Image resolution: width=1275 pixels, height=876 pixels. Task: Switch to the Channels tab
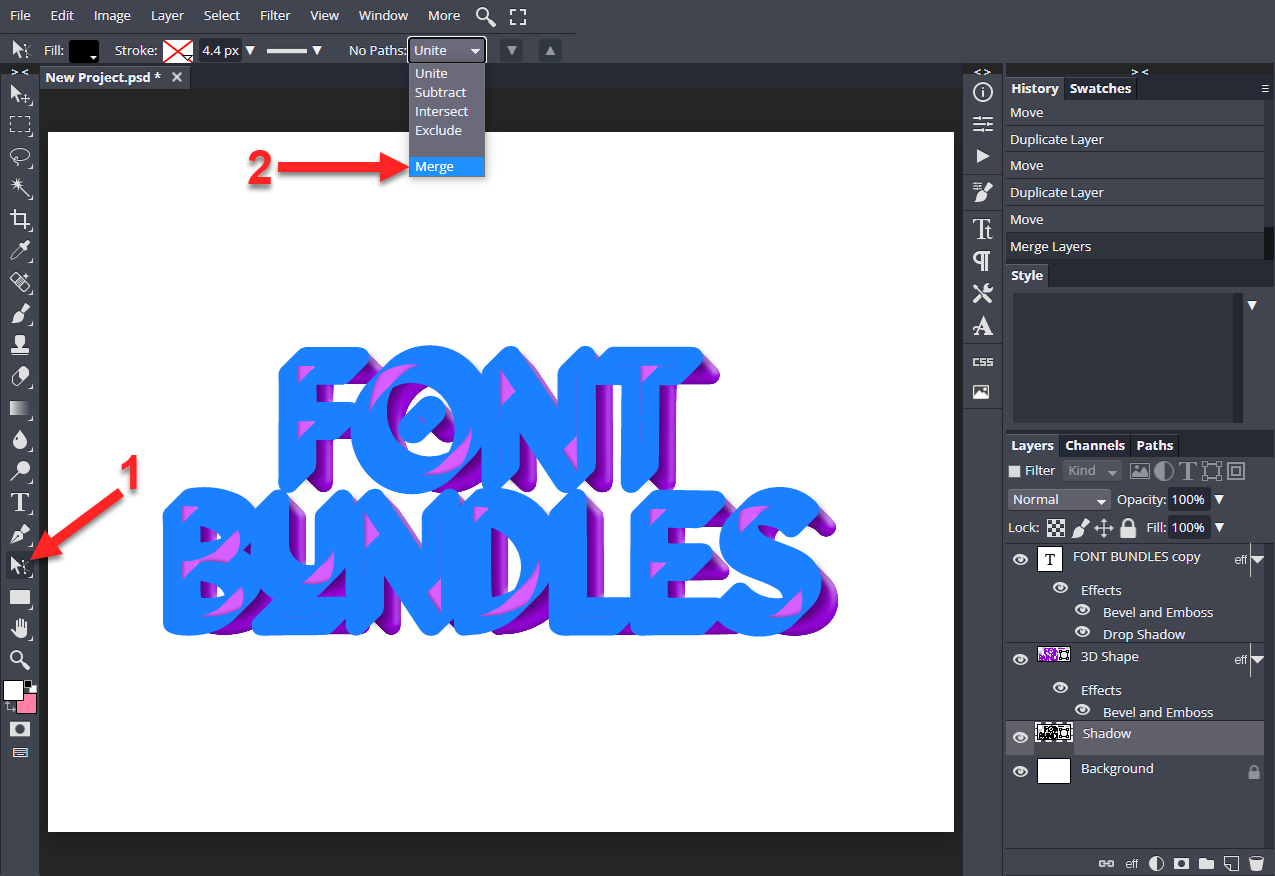1095,445
